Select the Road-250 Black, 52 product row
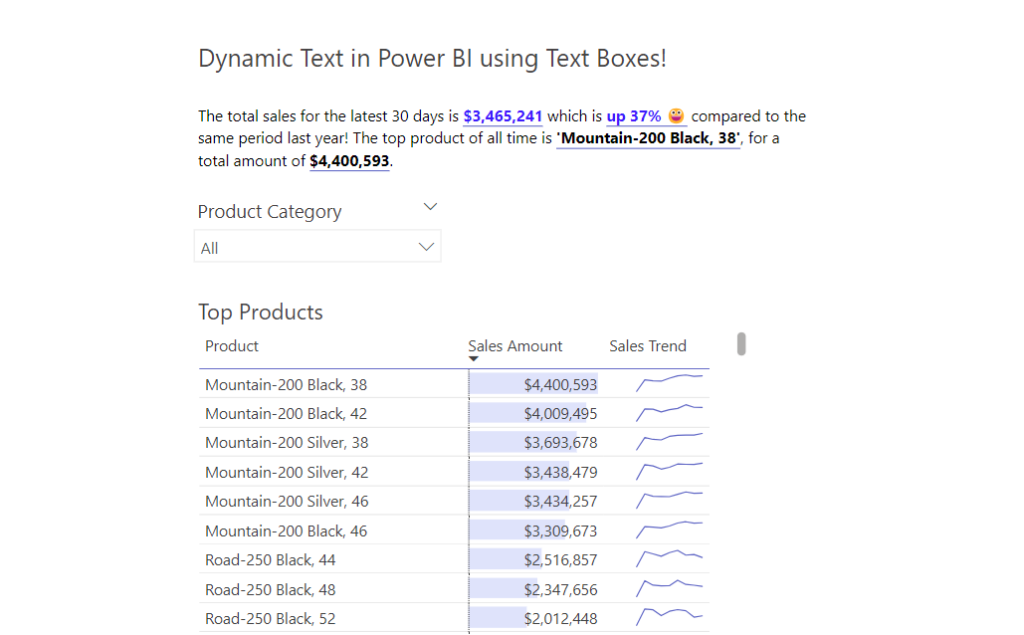Screen dimensions: 1024x635 [270, 618]
